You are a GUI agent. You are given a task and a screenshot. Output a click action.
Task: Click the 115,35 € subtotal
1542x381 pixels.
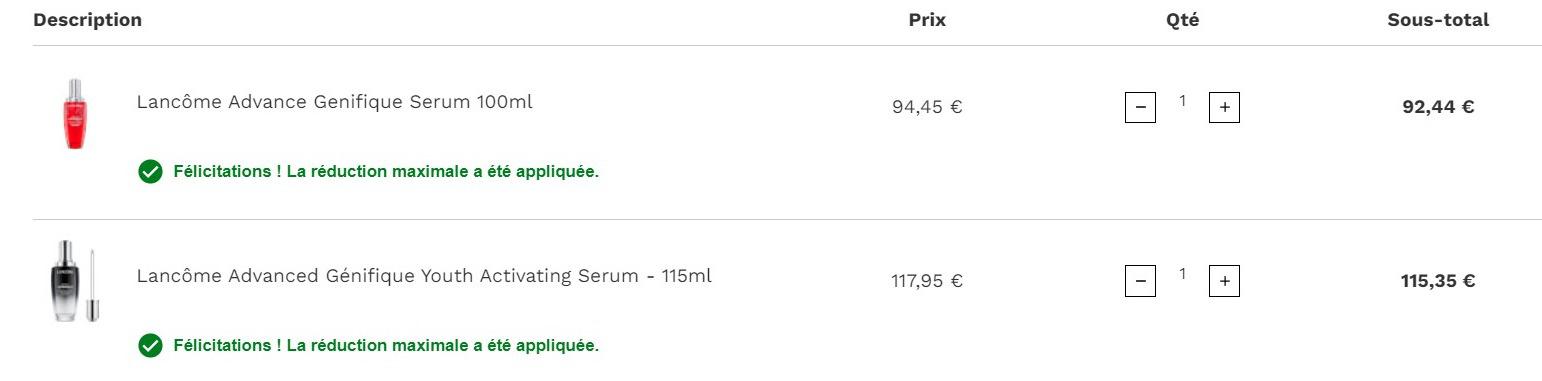1438,281
